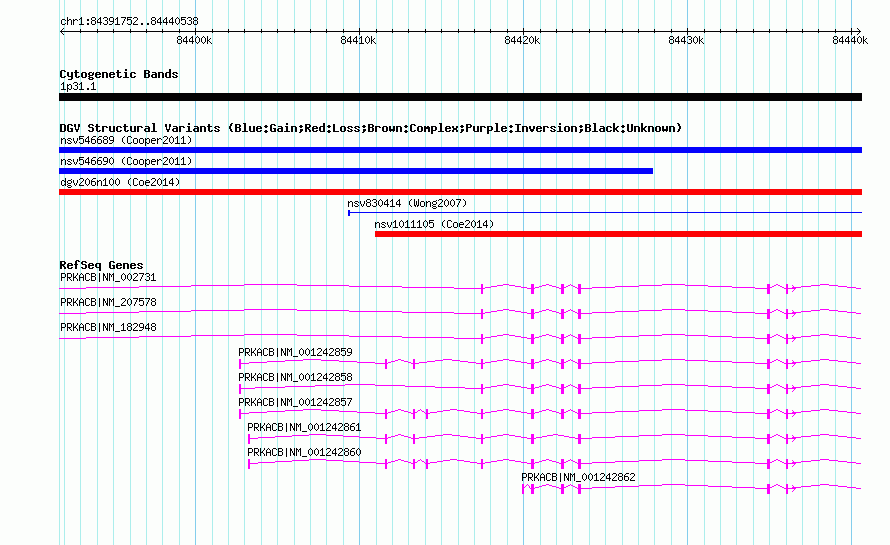This screenshot has height=545, width=890.
Task: Click the PRKACB|NM_207578 transcript label
Action: click(108, 303)
